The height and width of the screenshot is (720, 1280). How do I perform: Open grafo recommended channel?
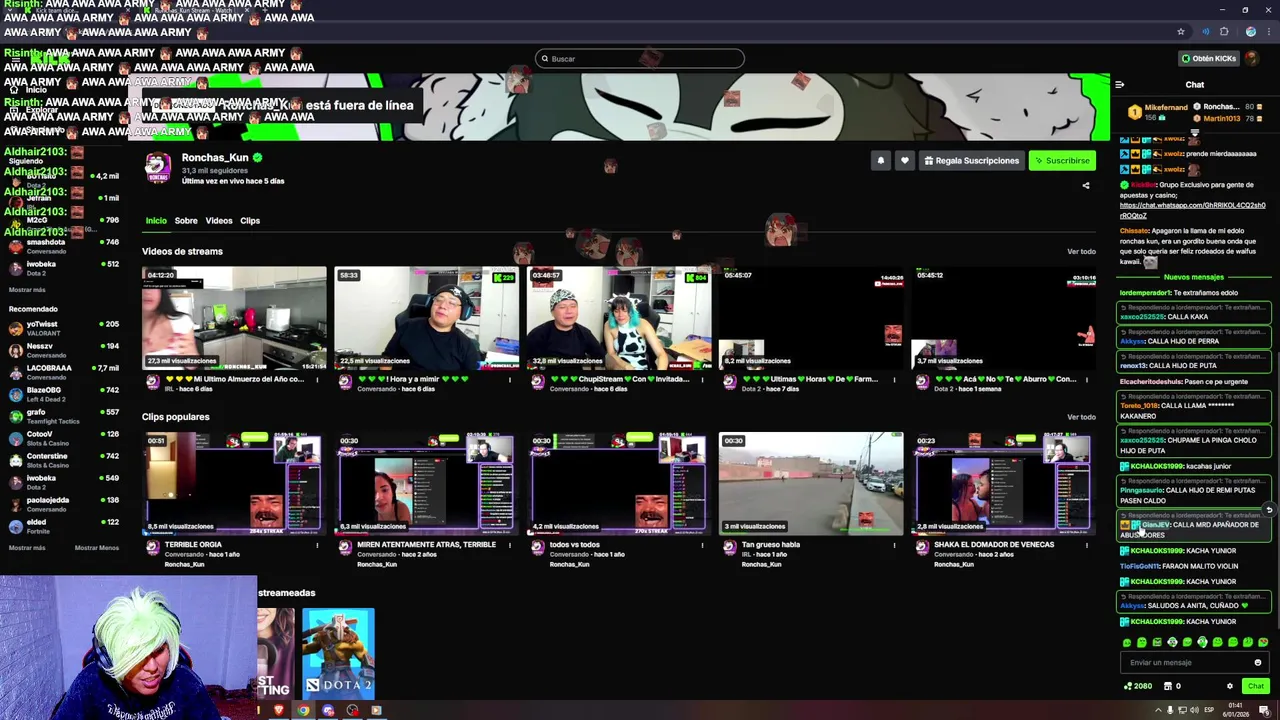62,416
